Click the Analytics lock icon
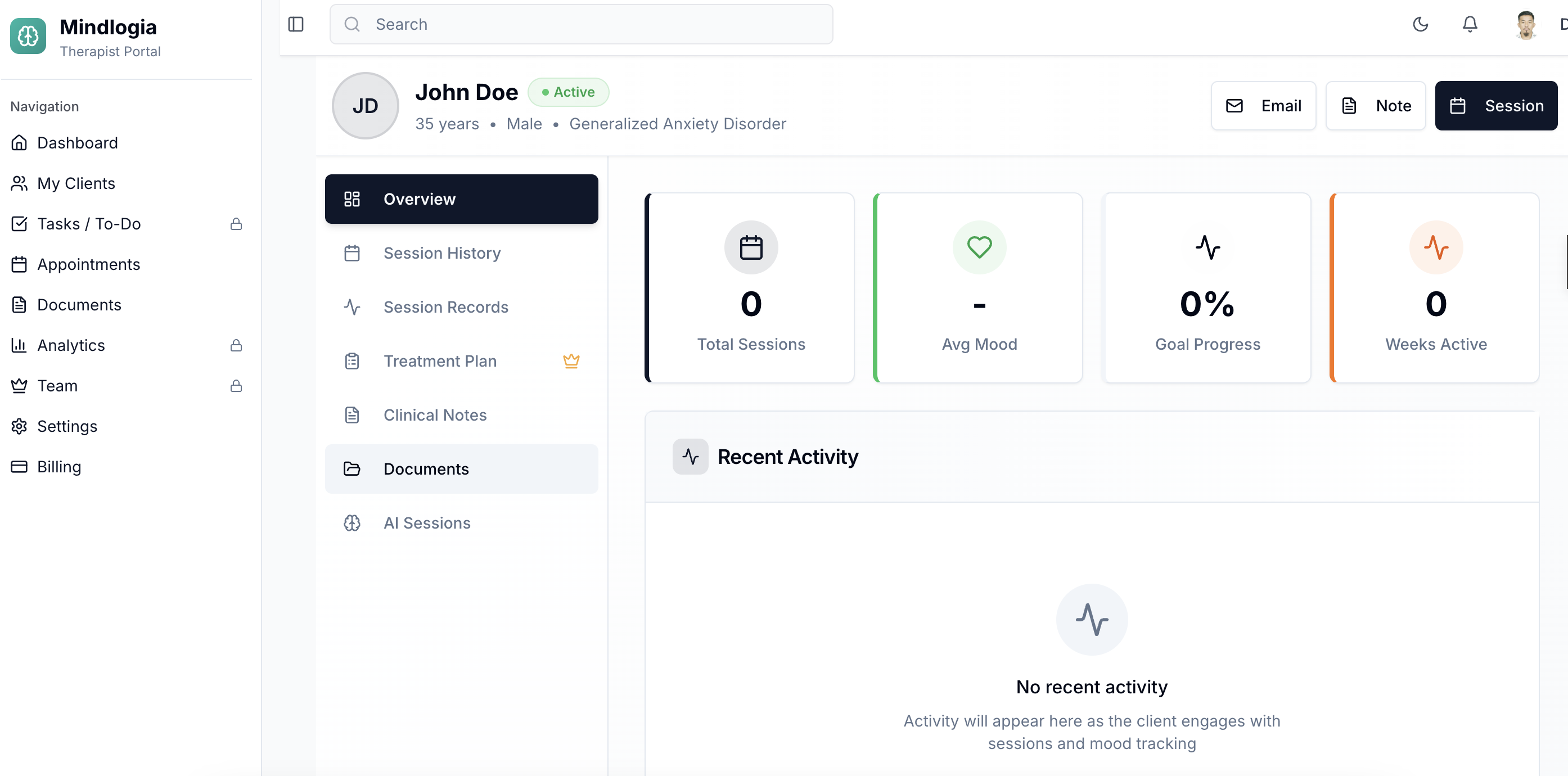The height and width of the screenshot is (776, 1568). pos(236,345)
